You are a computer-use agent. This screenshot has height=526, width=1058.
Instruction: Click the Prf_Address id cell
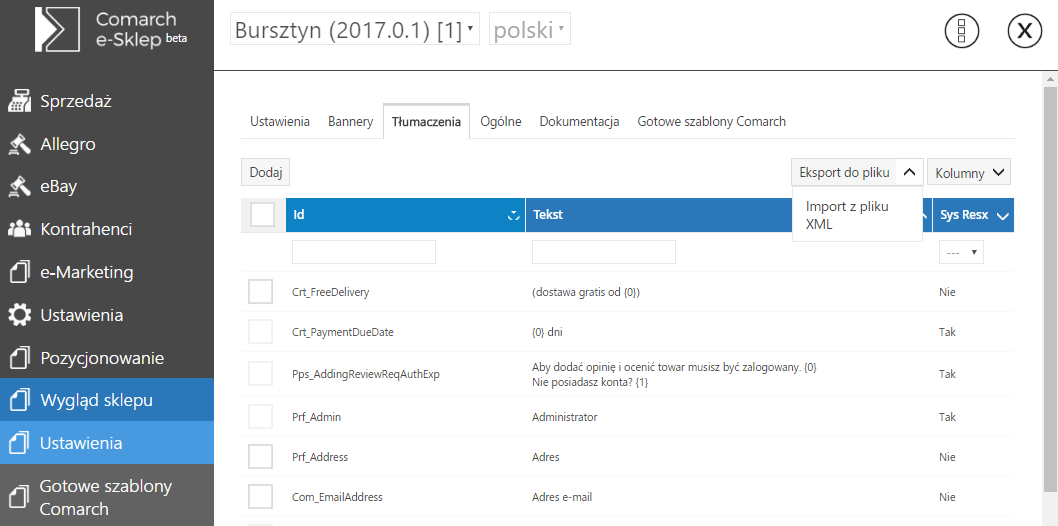tap(320, 457)
